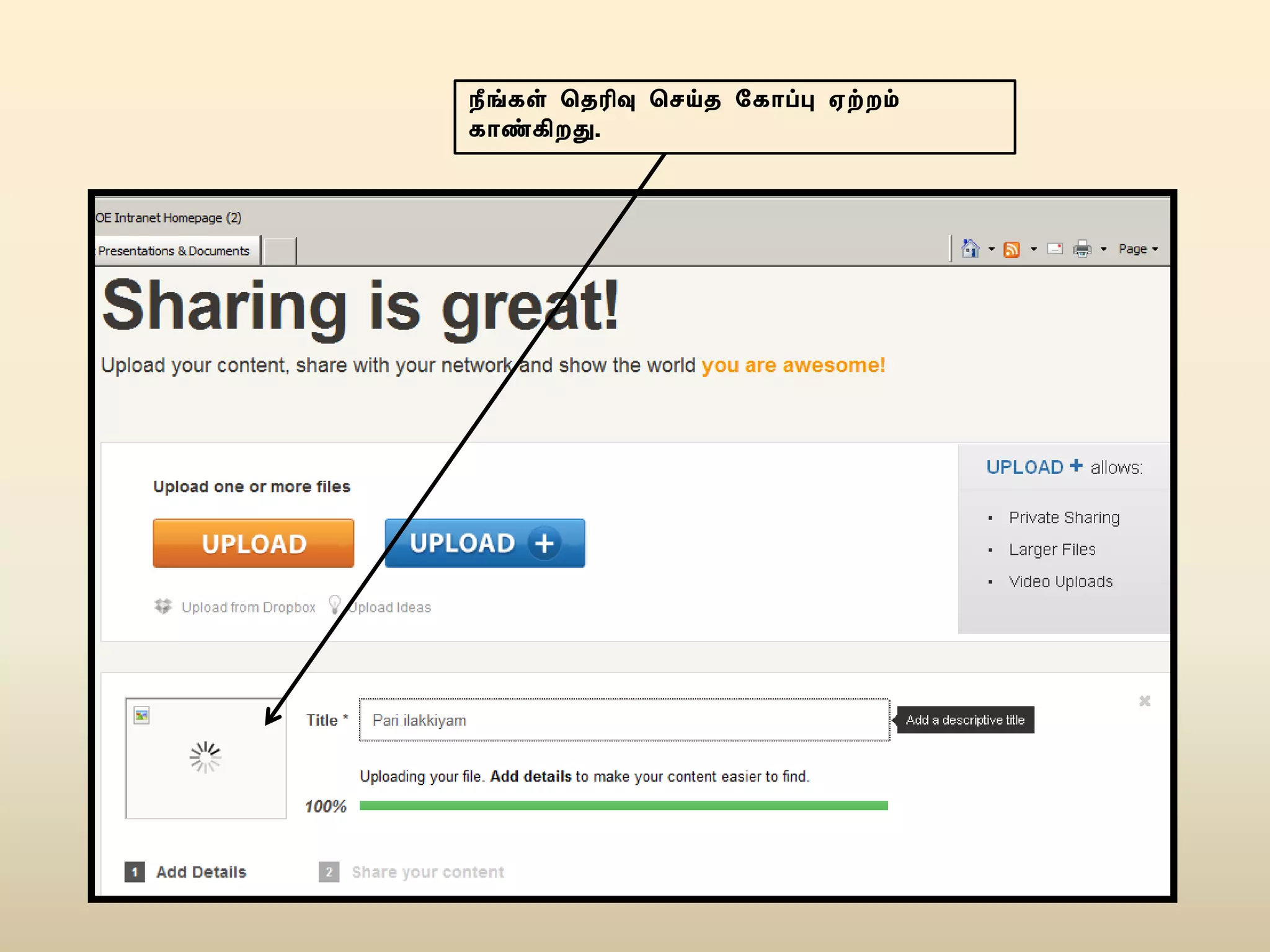The image size is (1270, 952).
Task: Expand the Print options dropdown arrow
Action: point(1104,249)
